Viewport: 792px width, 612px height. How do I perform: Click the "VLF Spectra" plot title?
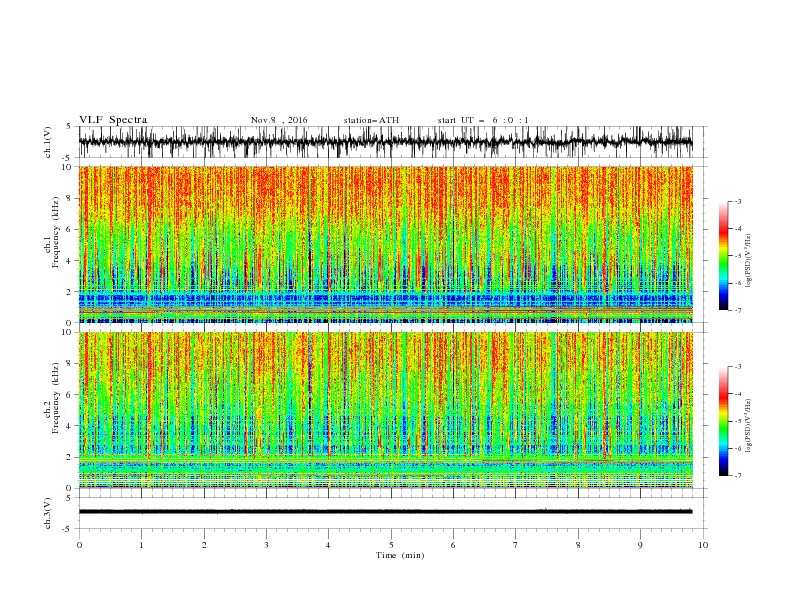click(x=113, y=120)
